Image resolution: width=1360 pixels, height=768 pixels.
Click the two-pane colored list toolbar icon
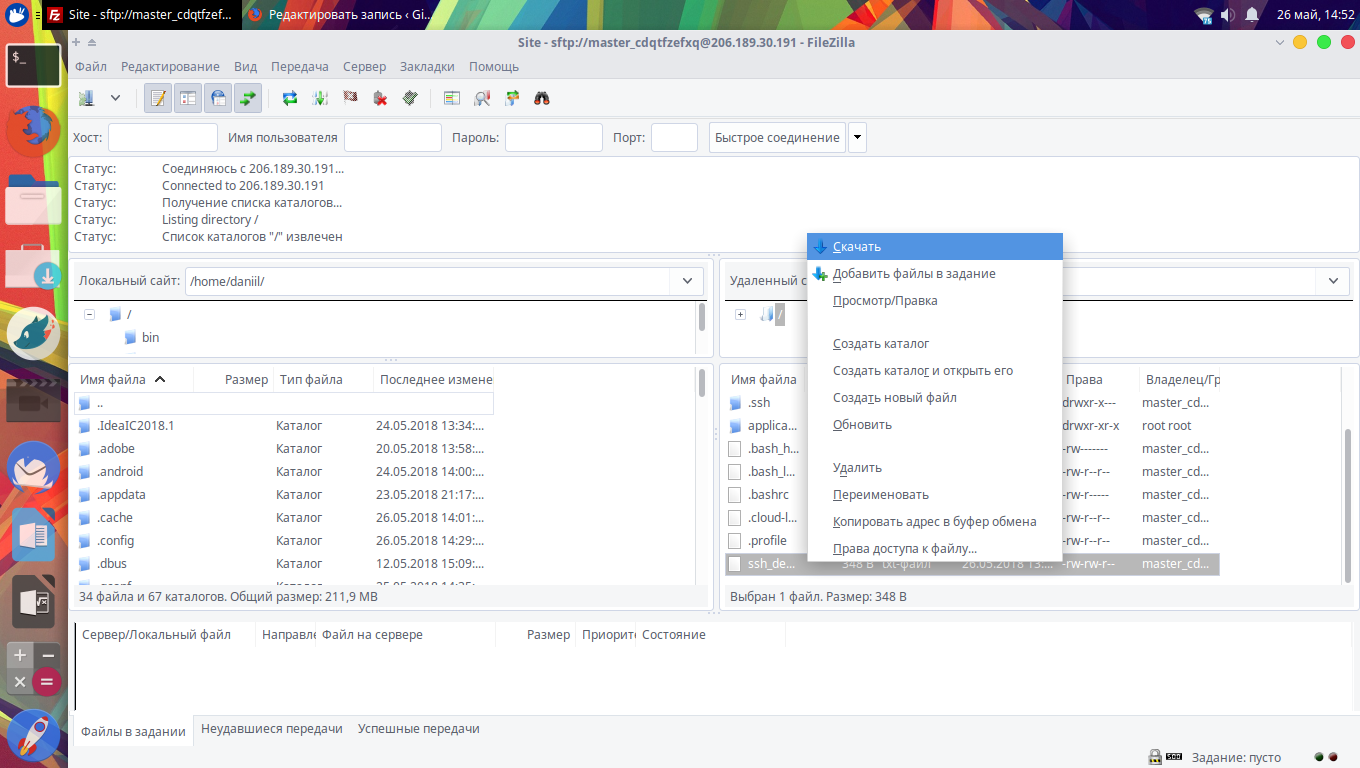[x=452, y=98]
